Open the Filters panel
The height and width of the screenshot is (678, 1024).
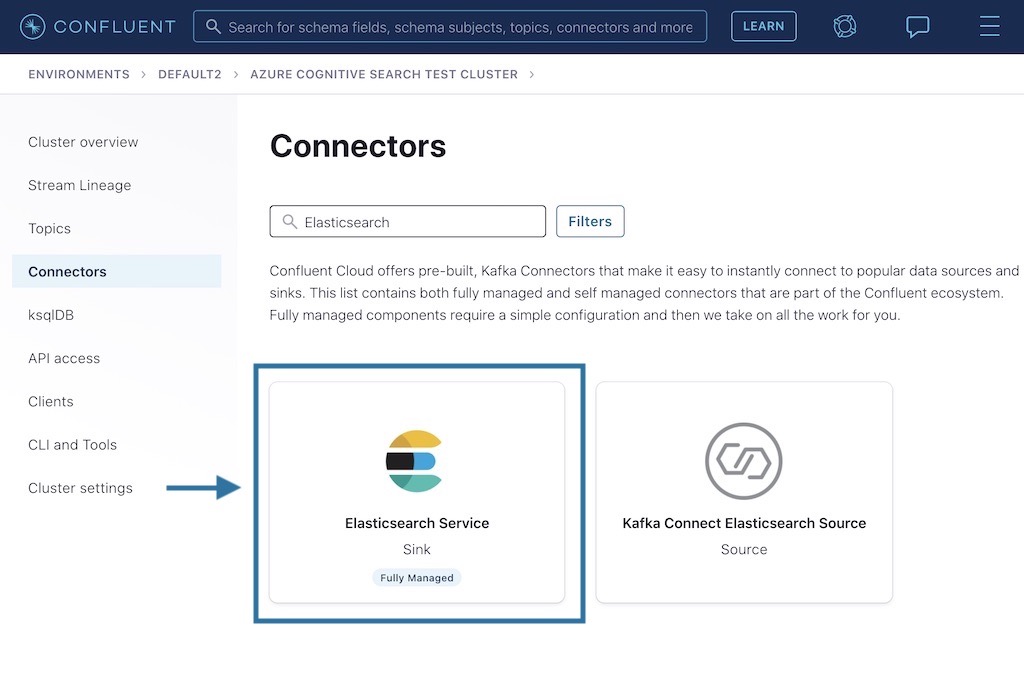[590, 221]
